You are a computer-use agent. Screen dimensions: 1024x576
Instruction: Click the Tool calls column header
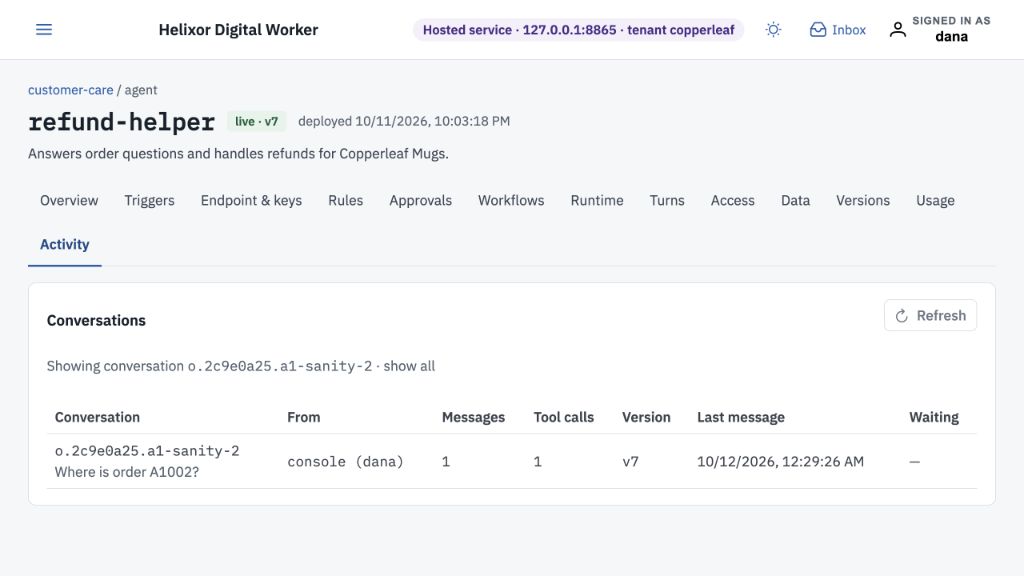(564, 417)
